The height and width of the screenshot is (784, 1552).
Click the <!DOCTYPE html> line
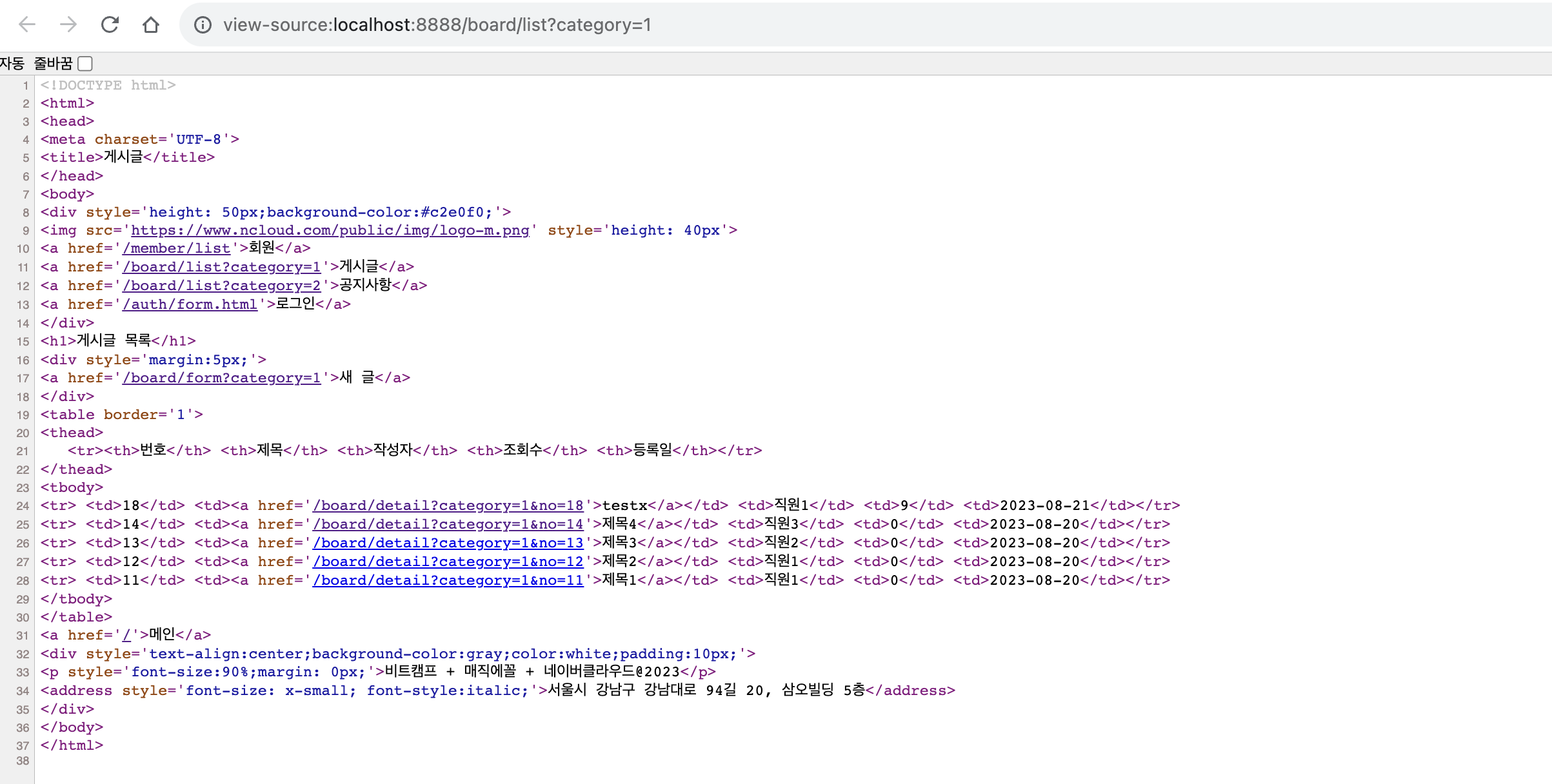pyautogui.click(x=108, y=85)
